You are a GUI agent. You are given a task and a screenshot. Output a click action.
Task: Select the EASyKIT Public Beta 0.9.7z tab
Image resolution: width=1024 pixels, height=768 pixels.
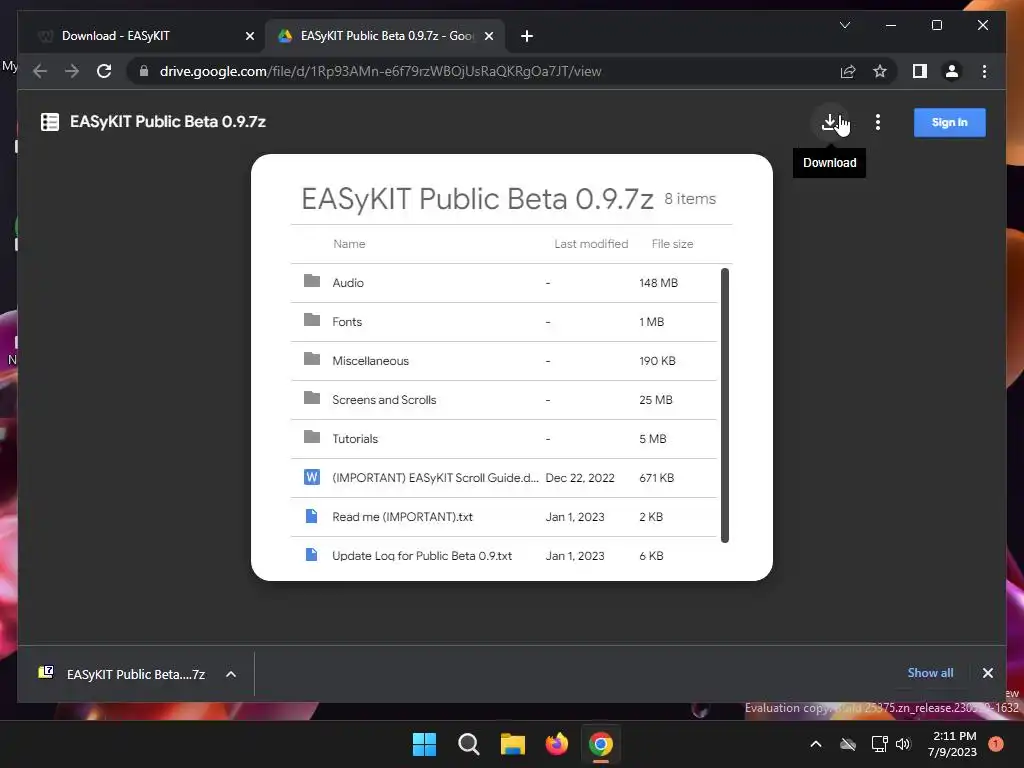pos(387,36)
